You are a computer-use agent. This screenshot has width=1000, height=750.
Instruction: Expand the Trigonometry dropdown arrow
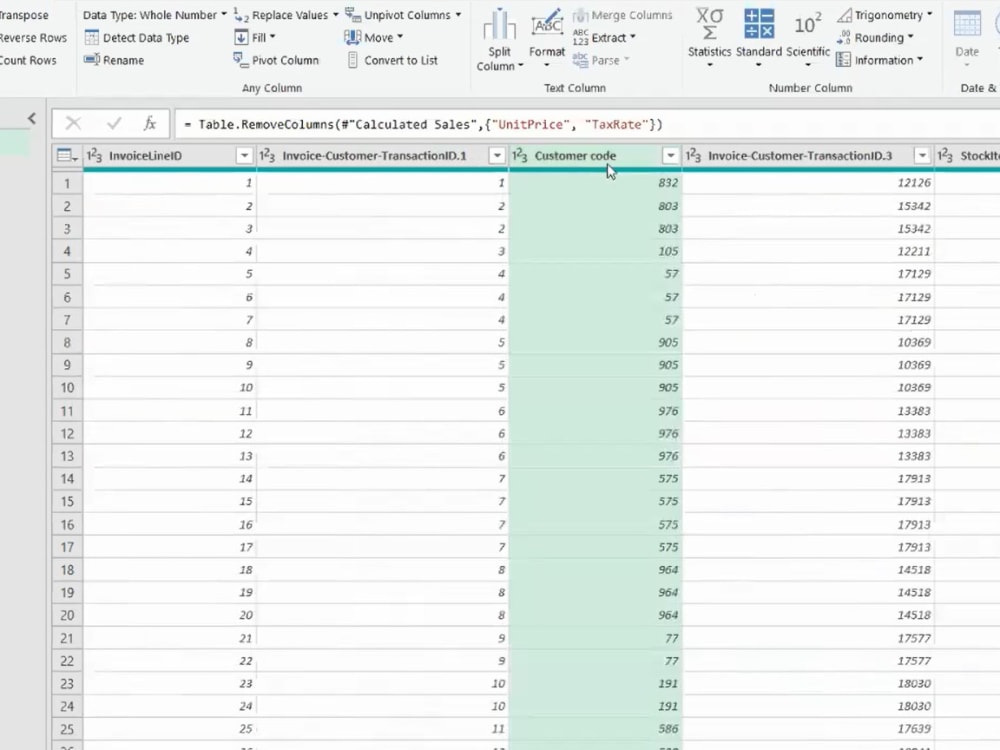(929, 14)
